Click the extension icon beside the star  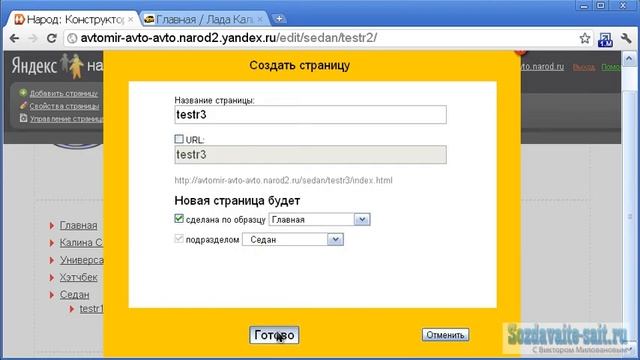pos(605,39)
